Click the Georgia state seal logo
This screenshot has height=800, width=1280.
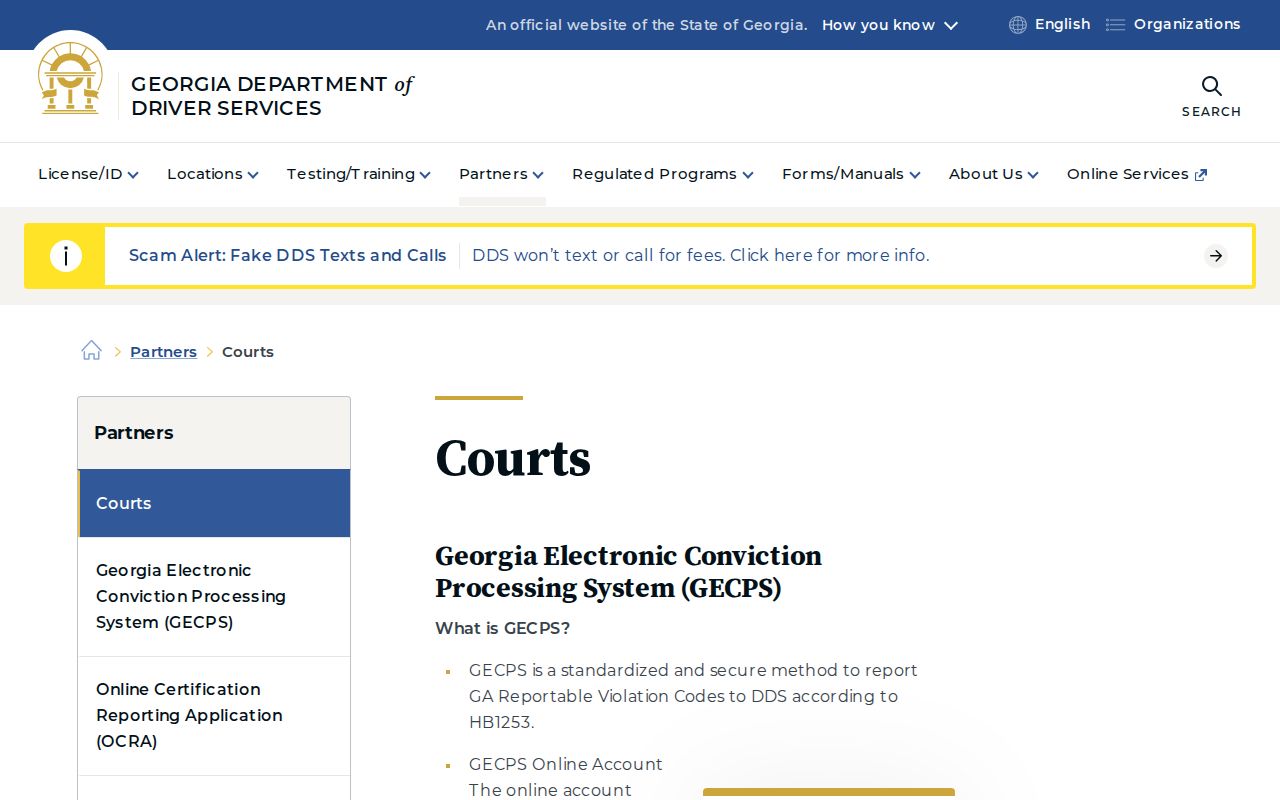tap(70, 78)
